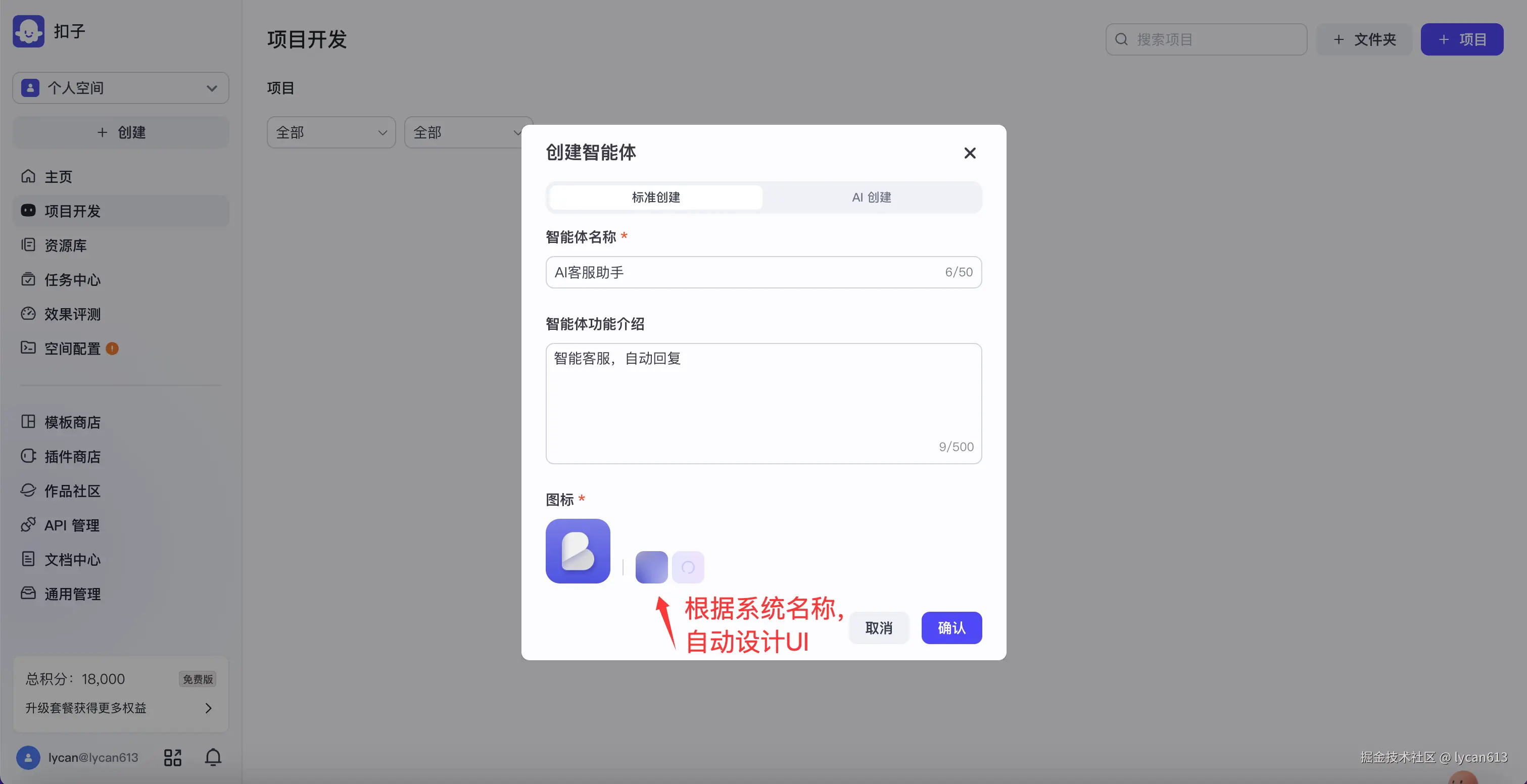Switch to the AI 创建 tab
Viewport: 1527px width, 784px height.
pyautogui.click(x=871, y=198)
